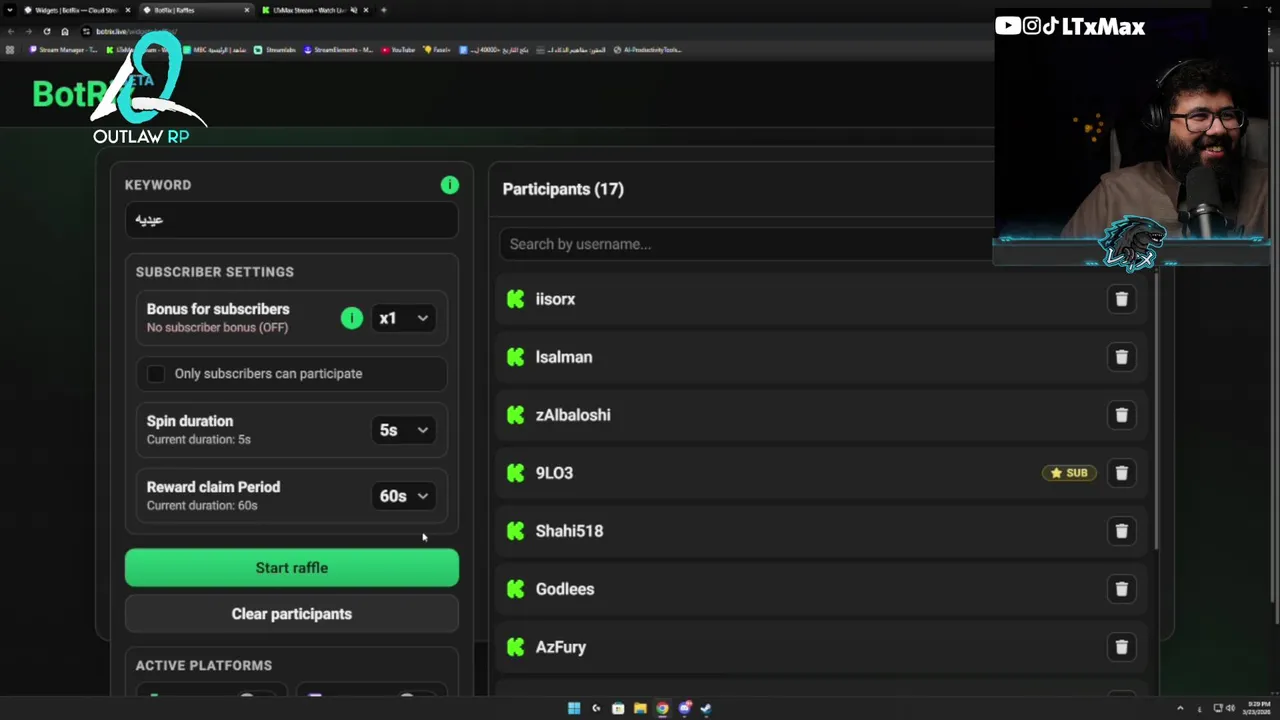
Task: Go back with the browser back arrow
Action: click(11, 31)
